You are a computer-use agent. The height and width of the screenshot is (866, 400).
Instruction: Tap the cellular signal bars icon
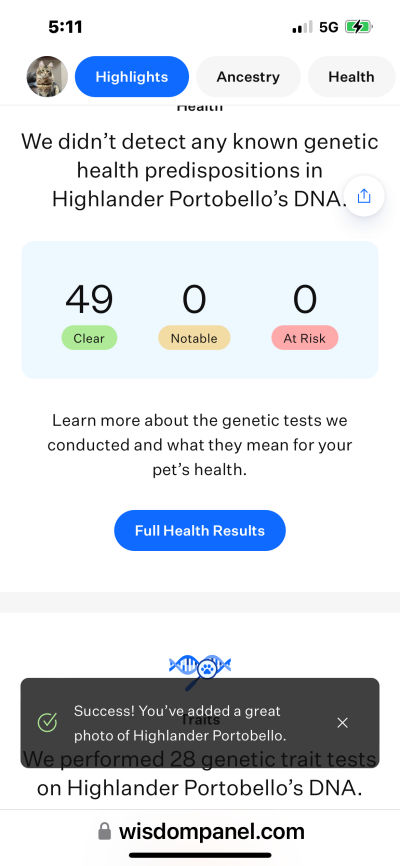(x=302, y=27)
